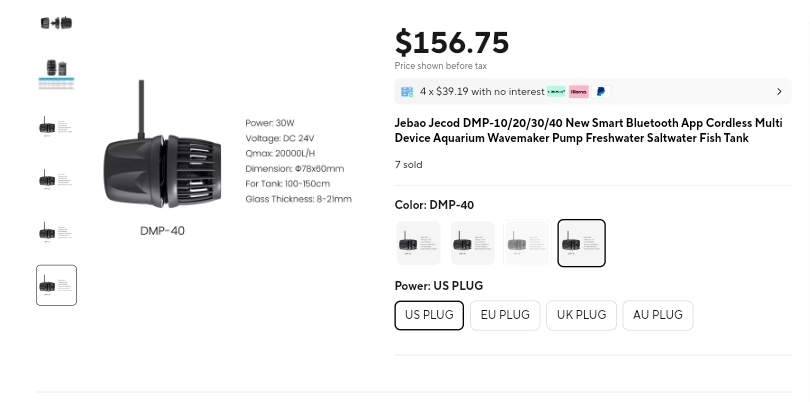810x402 pixels.
Task: Pick the greyed-out third color swatch
Action: coord(527,243)
